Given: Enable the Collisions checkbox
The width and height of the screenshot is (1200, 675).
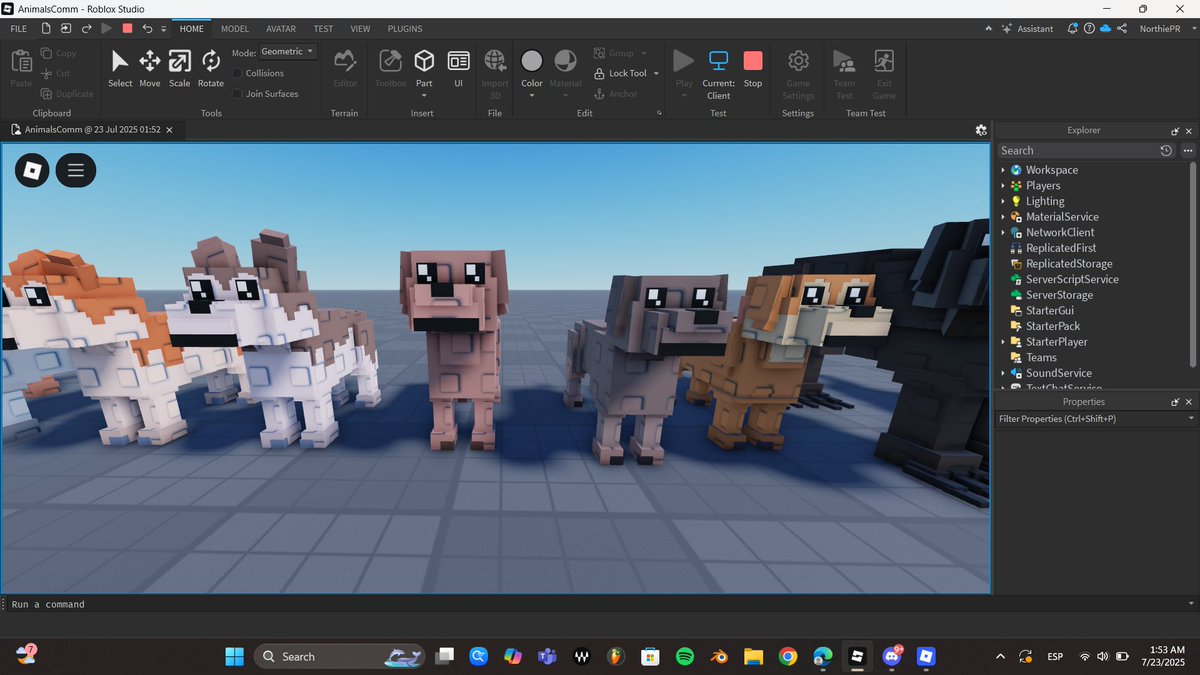Looking at the screenshot, I should (x=237, y=73).
